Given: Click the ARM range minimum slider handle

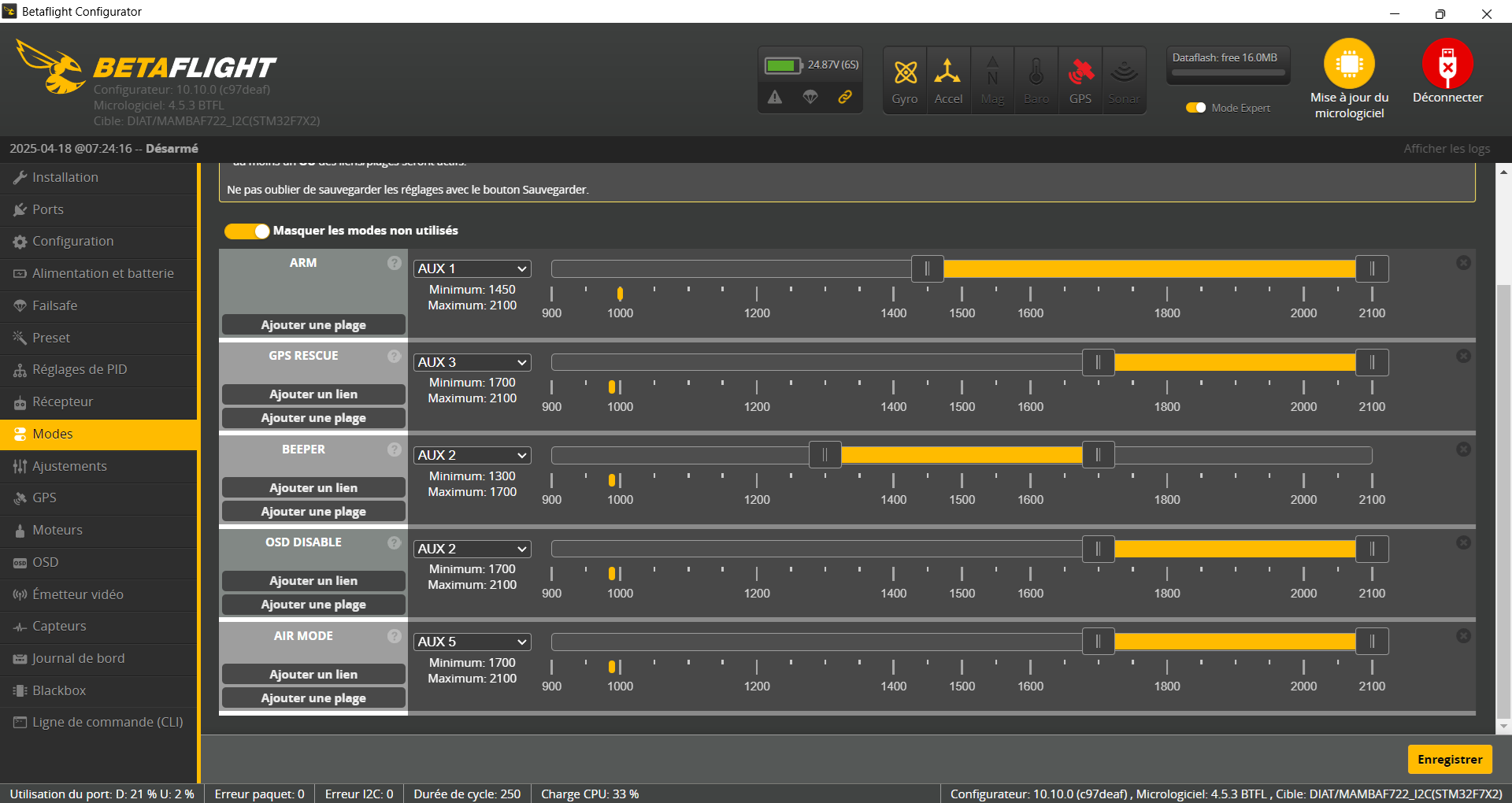Looking at the screenshot, I should coord(927,268).
